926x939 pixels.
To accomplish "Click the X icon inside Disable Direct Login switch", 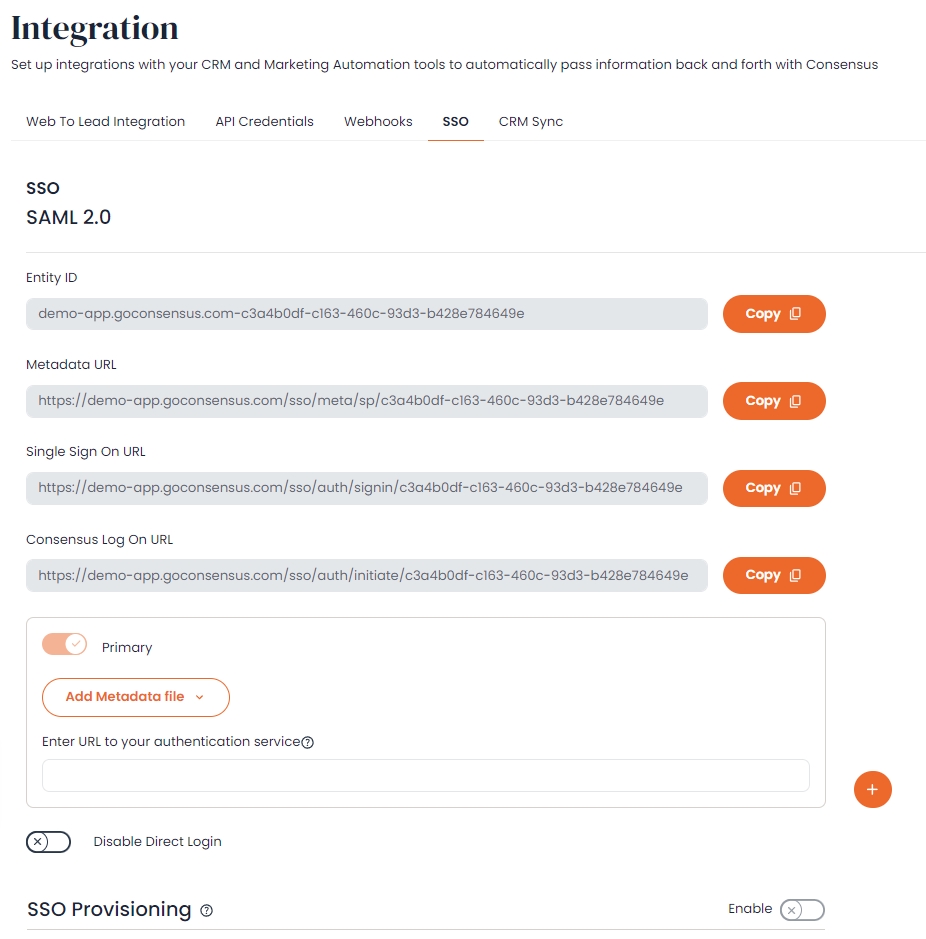I will pyautogui.click(x=37, y=841).
